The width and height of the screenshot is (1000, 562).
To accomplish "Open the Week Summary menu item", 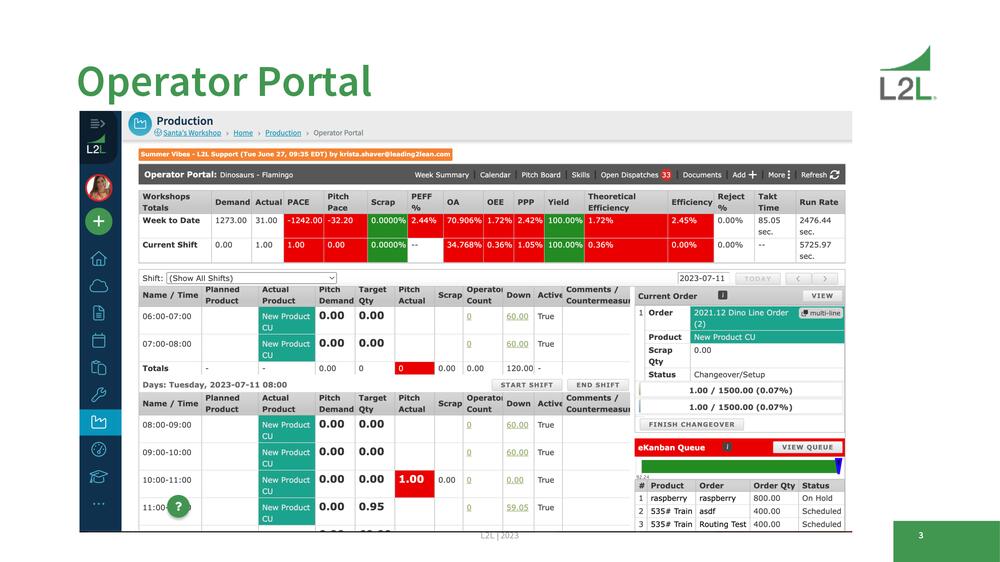I will 441,175.
